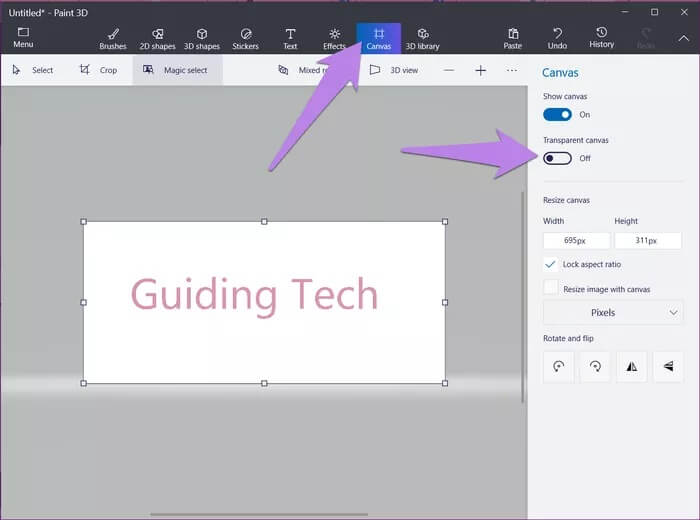
Task: Open the more options ellipsis
Action: coord(512,70)
